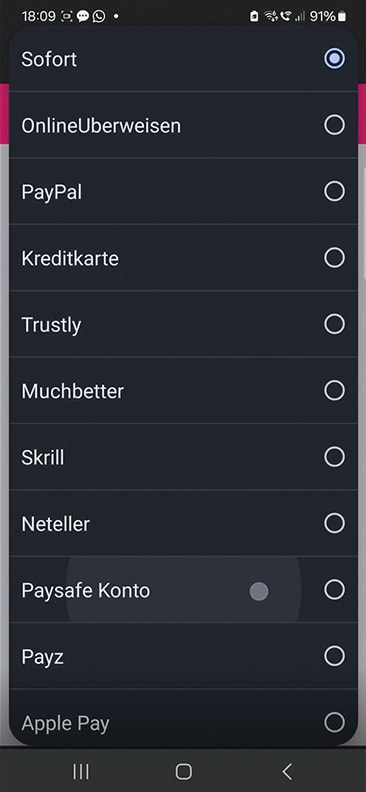Choose OnlineUberweisen radio option
Image resolution: width=366 pixels, height=792 pixels.
(x=334, y=125)
